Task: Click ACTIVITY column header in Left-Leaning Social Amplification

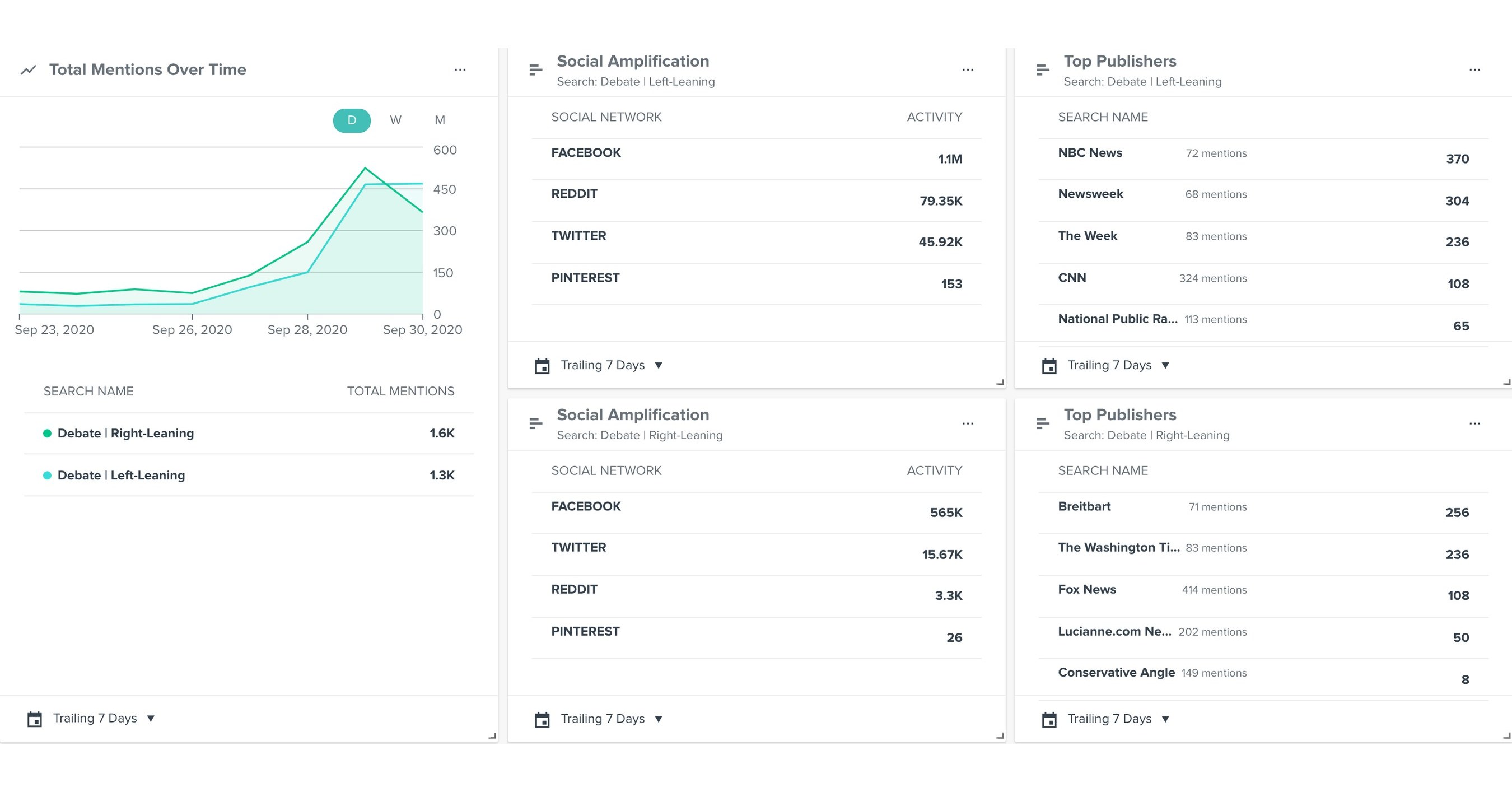Action: click(934, 117)
